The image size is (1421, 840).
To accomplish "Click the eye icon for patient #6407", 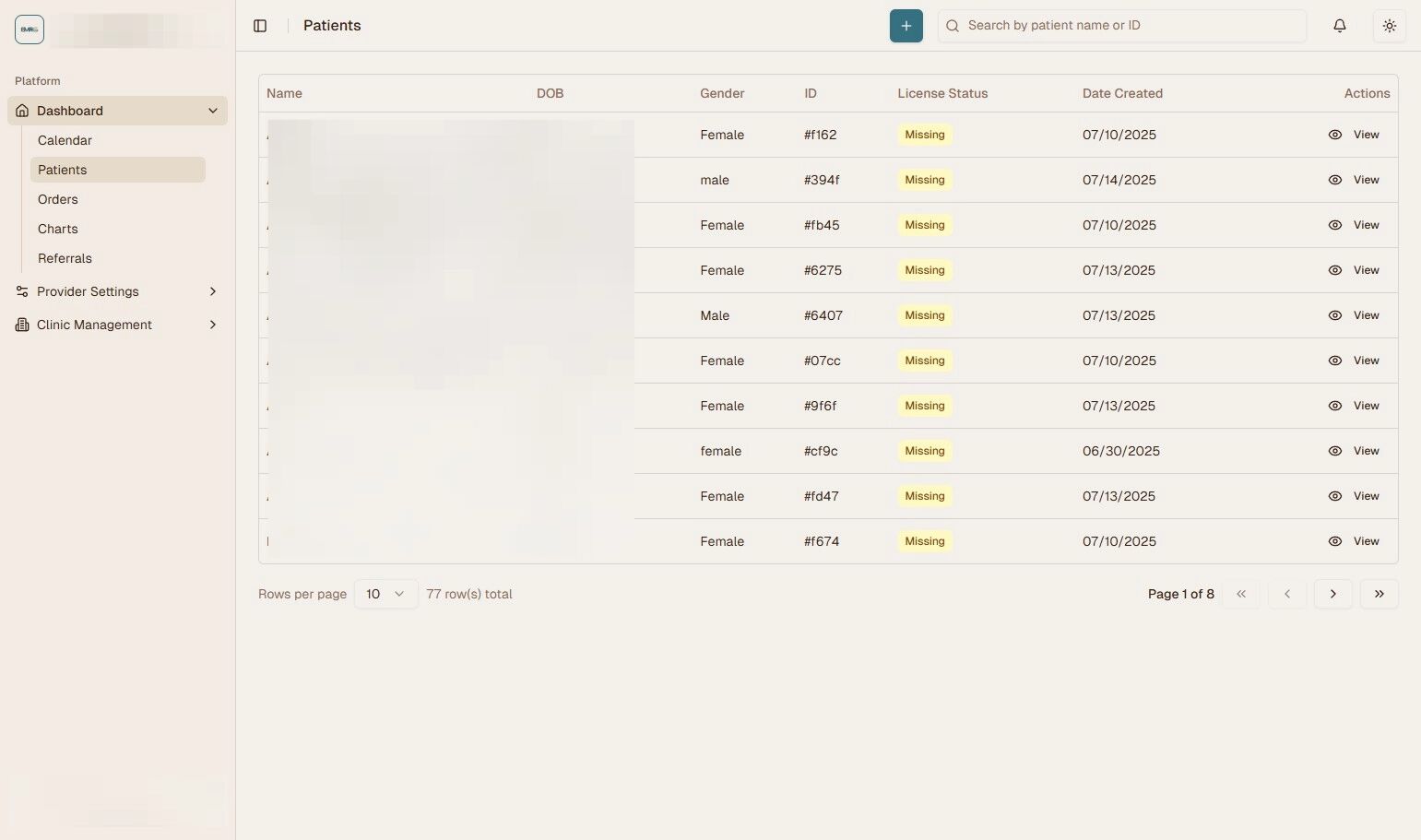I will [x=1334, y=315].
